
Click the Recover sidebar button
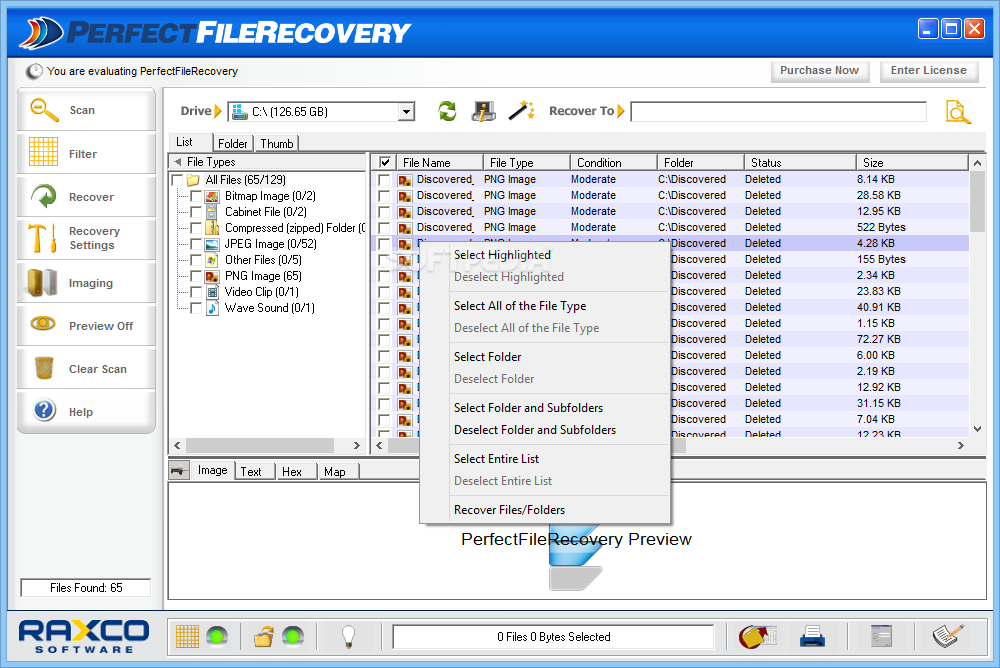(86, 197)
